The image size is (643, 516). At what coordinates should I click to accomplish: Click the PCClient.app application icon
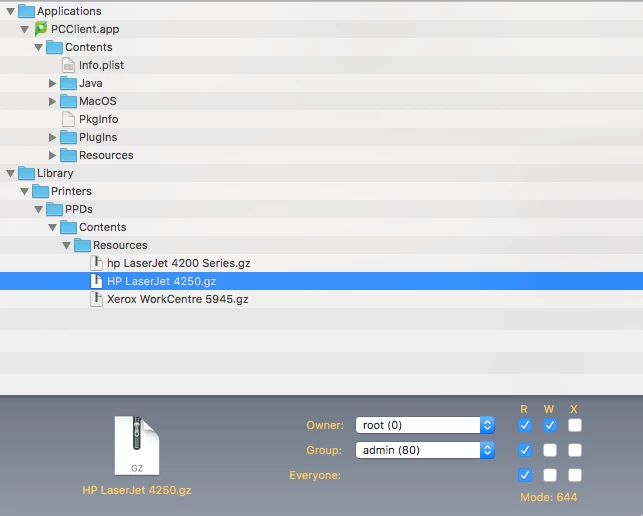pyautogui.click(x=41, y=29)
